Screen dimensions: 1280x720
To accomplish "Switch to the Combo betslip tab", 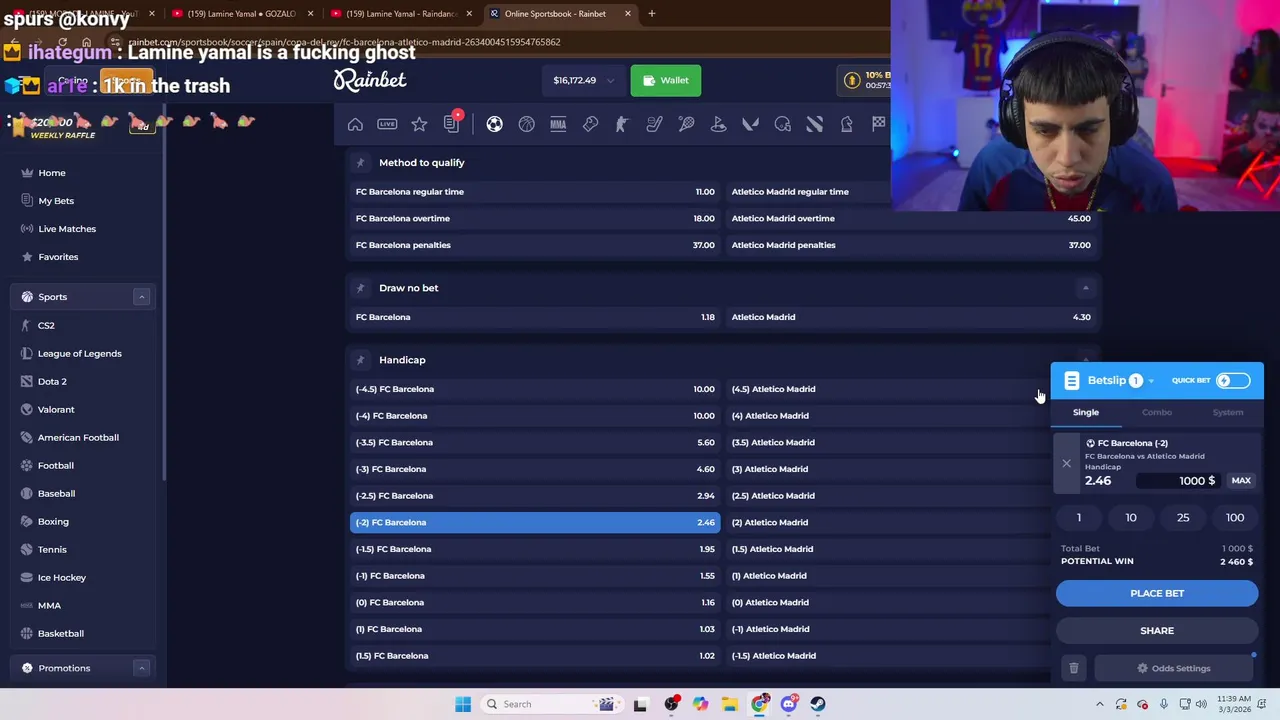I will (1157, 412).
